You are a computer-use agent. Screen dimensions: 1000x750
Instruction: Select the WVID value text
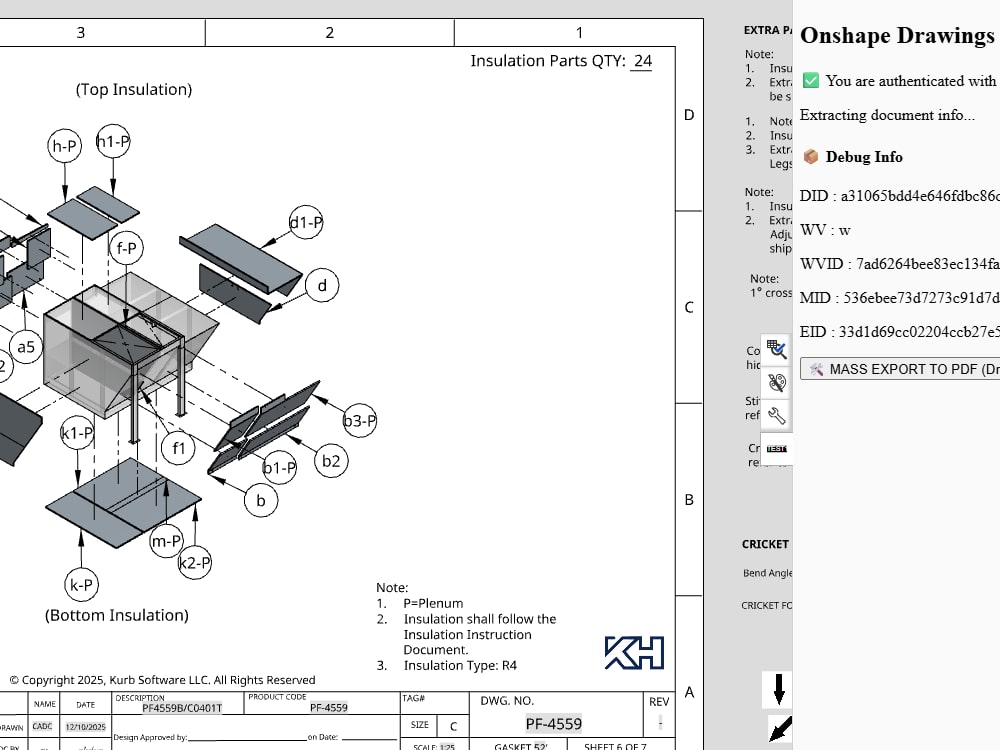[928, 264]
